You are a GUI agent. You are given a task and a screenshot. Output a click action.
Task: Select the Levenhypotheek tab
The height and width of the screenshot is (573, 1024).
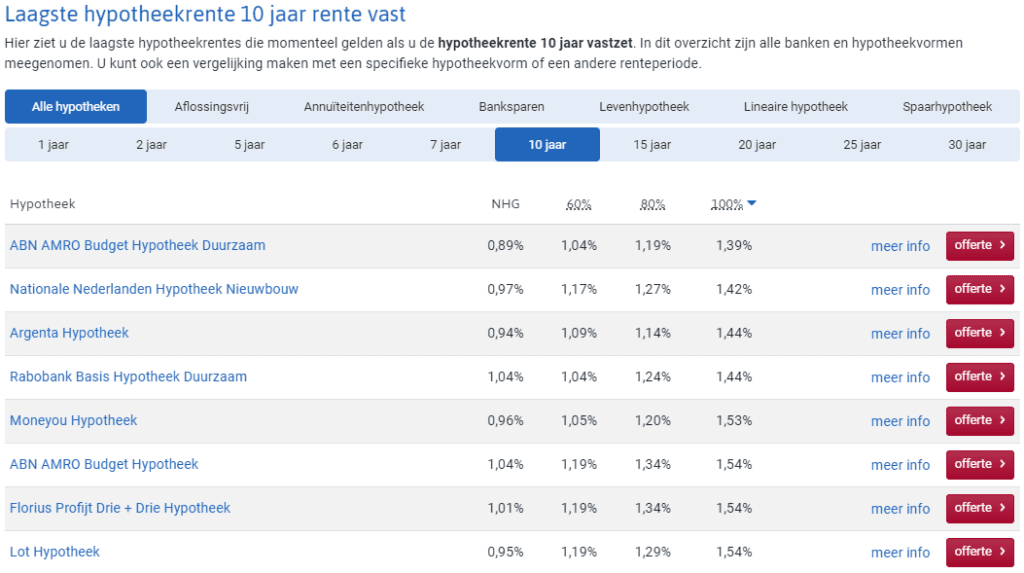(644, 106)
